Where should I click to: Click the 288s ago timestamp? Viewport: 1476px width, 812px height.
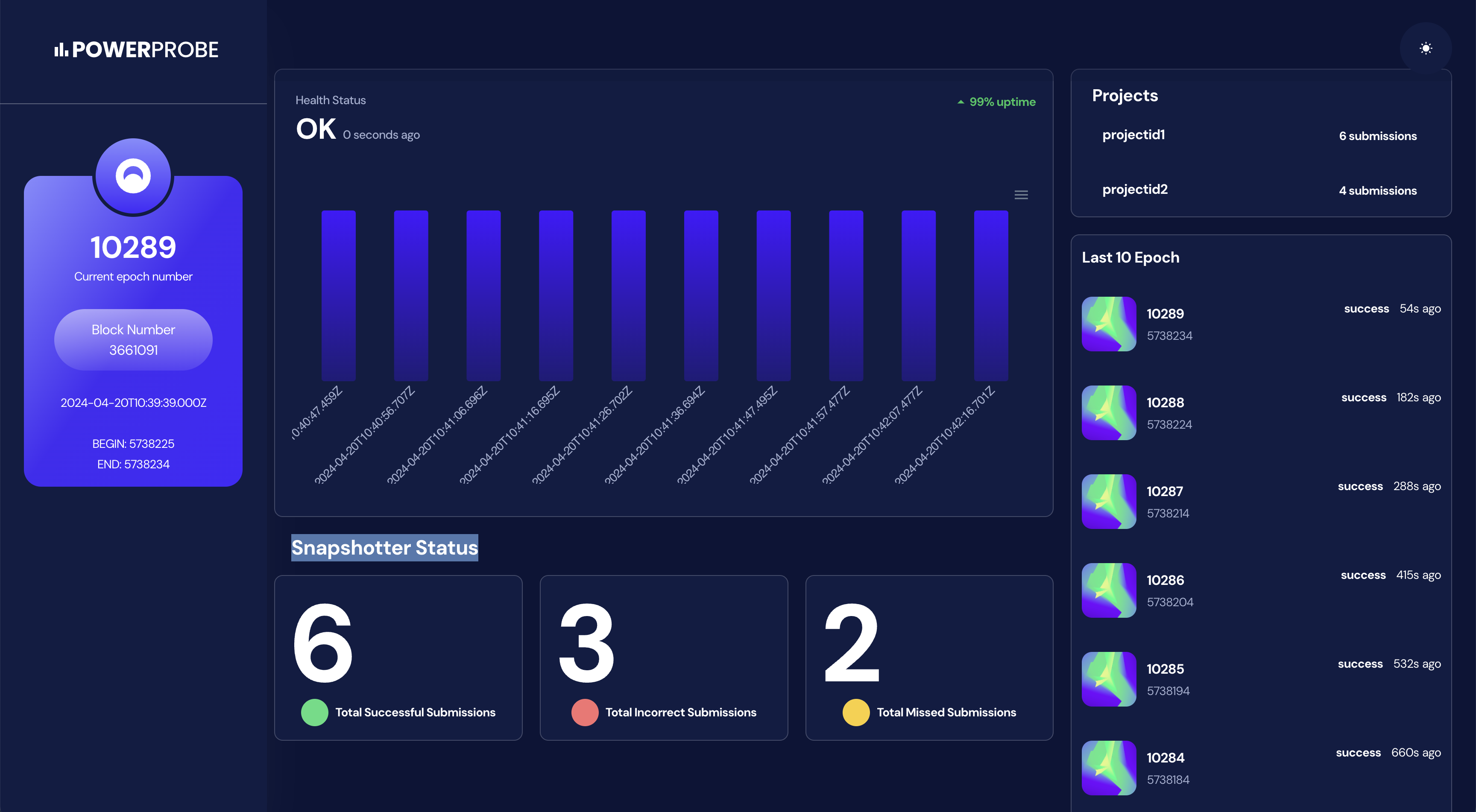pos(1416,486)
